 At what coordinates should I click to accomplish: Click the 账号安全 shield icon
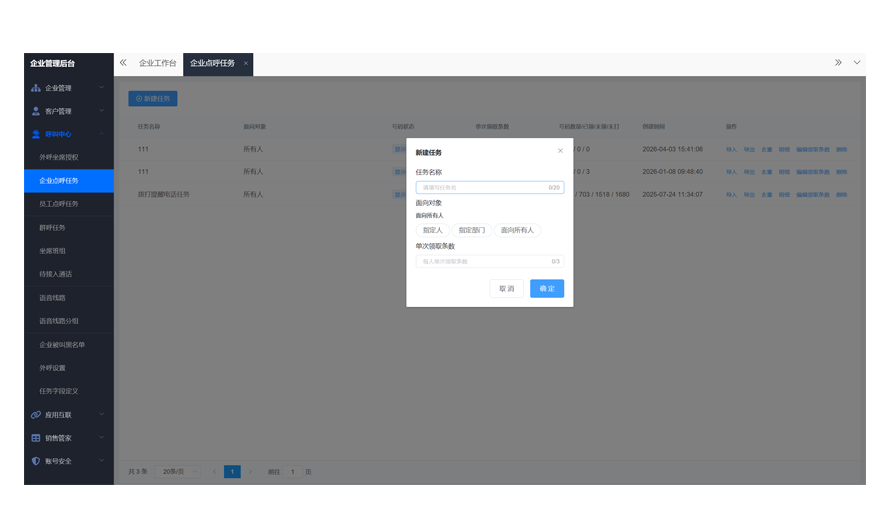tap(36, 461)
